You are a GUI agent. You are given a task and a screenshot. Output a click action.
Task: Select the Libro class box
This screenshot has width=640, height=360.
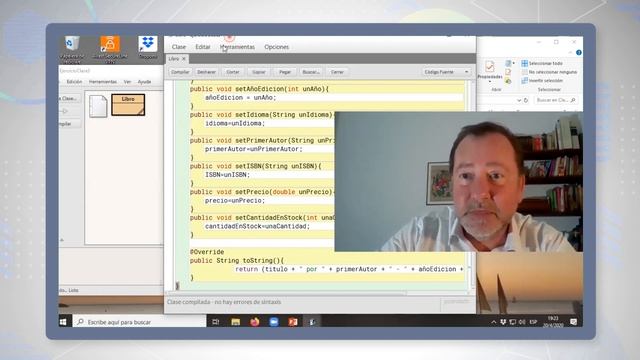coord(128,104)
